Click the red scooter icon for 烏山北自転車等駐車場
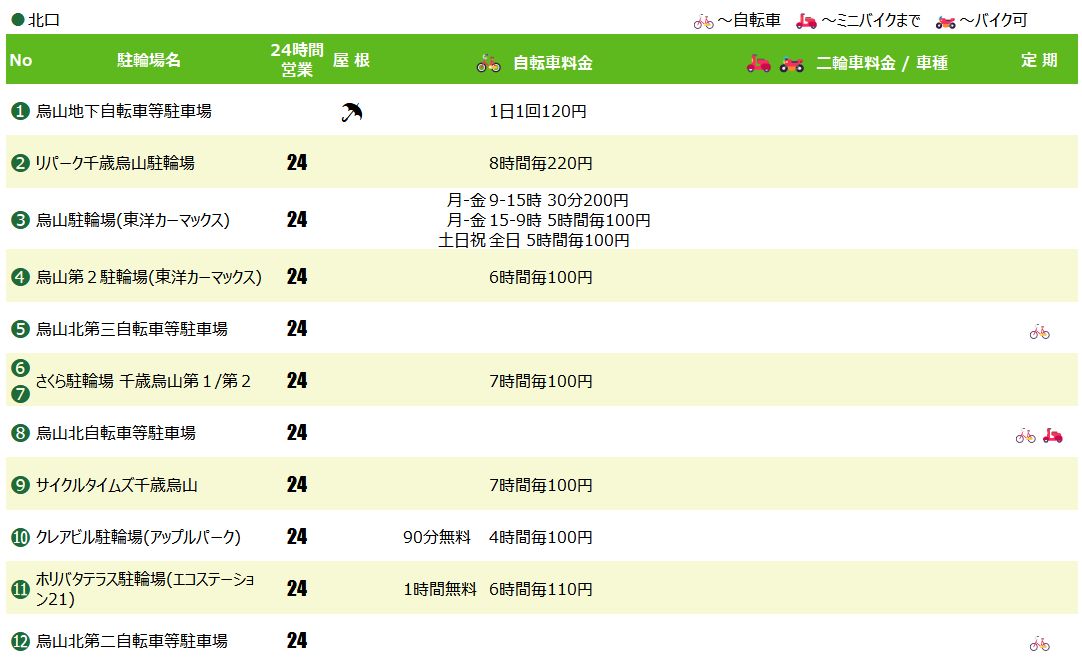This screenshot has height=671, width=1082. pos(1052,435)
